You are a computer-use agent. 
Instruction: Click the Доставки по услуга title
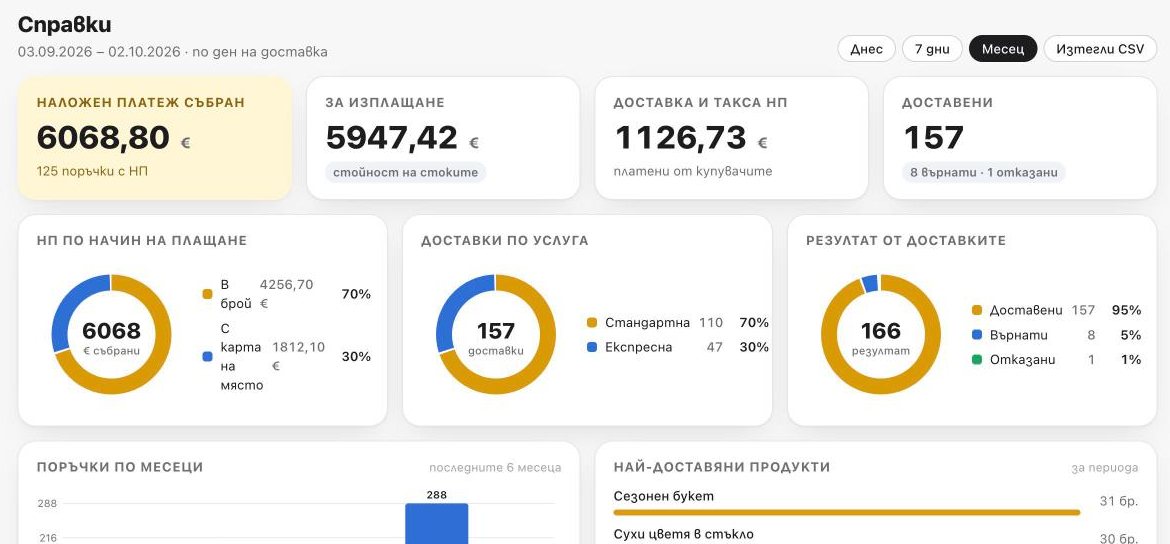504,240
